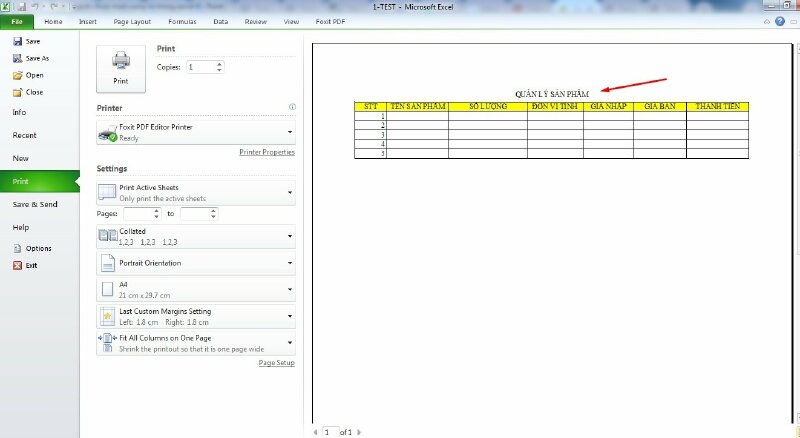Image resolution: width=800 pixels, height=438 pixels.
Task: Open a file using the Open folder icon
Action: click(18, 75)
